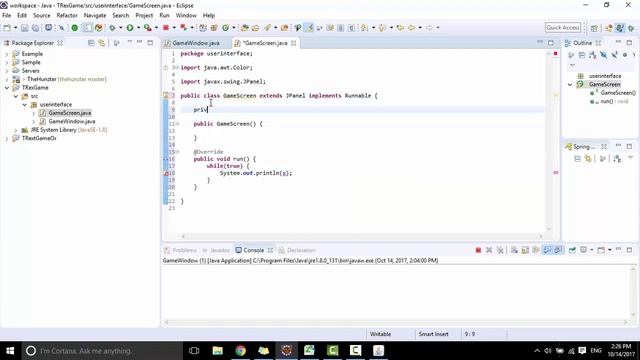
Task: Click the red Terminate icon in main toolbar
Action: point(166,28)
